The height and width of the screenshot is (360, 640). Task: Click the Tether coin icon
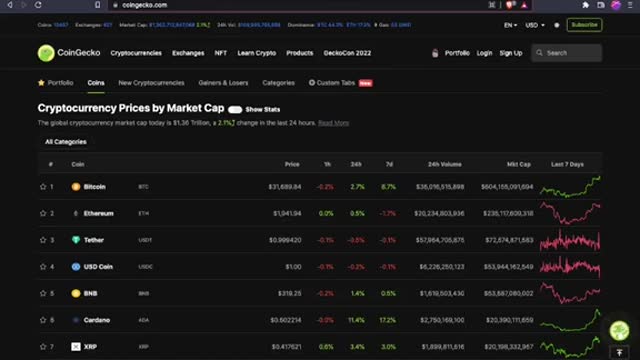click(x=76, y=240)
